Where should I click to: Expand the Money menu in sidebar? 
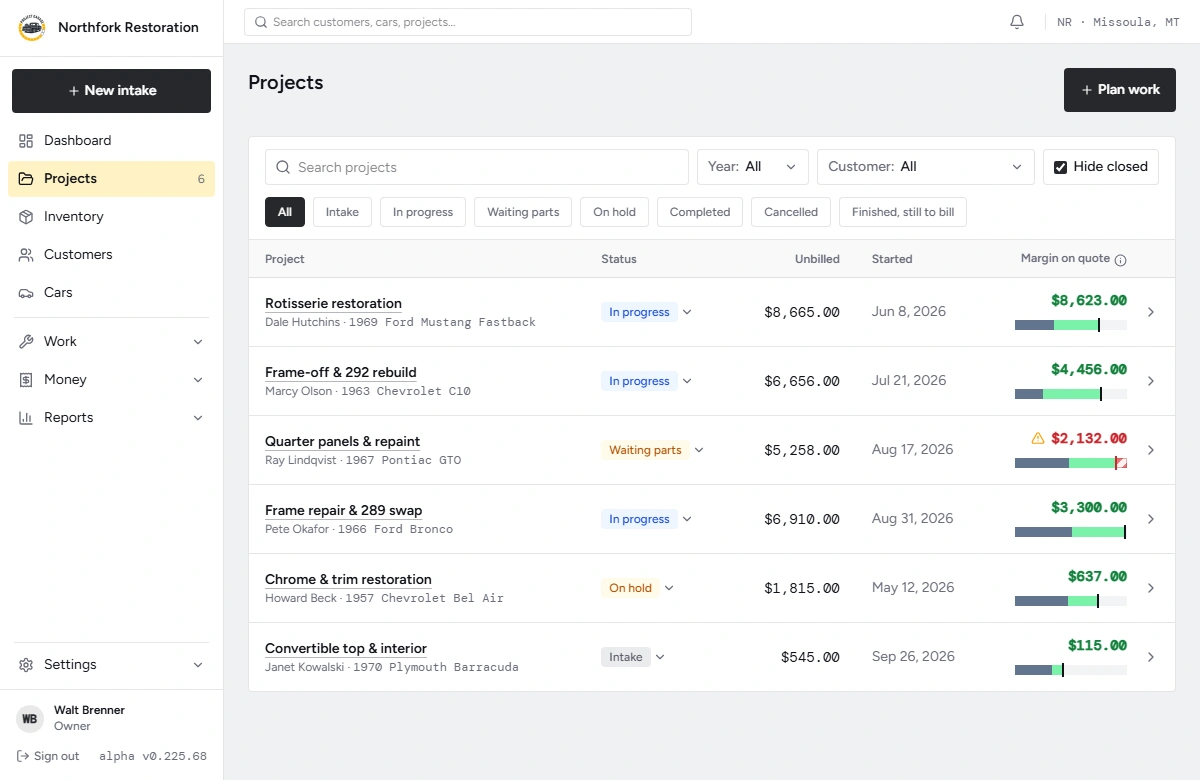point(111,380)
